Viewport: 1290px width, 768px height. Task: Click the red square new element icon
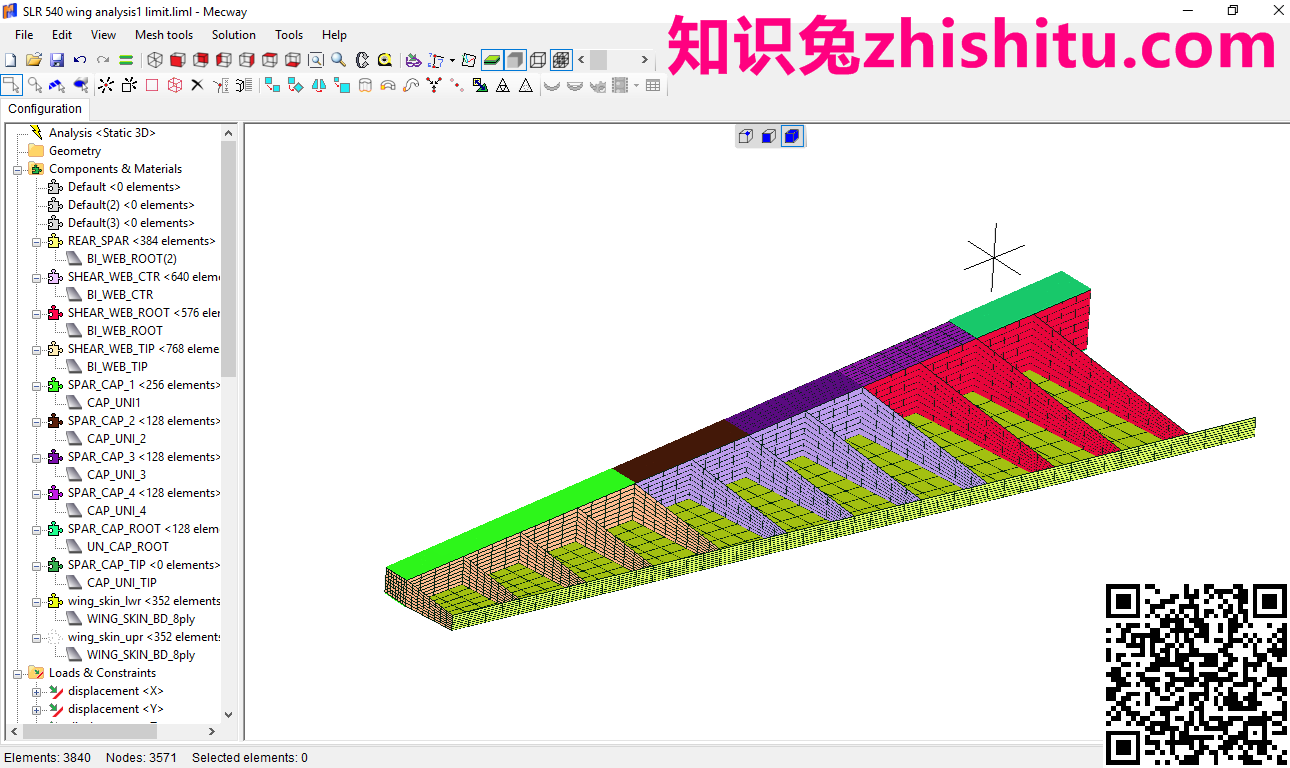[152, 85]
